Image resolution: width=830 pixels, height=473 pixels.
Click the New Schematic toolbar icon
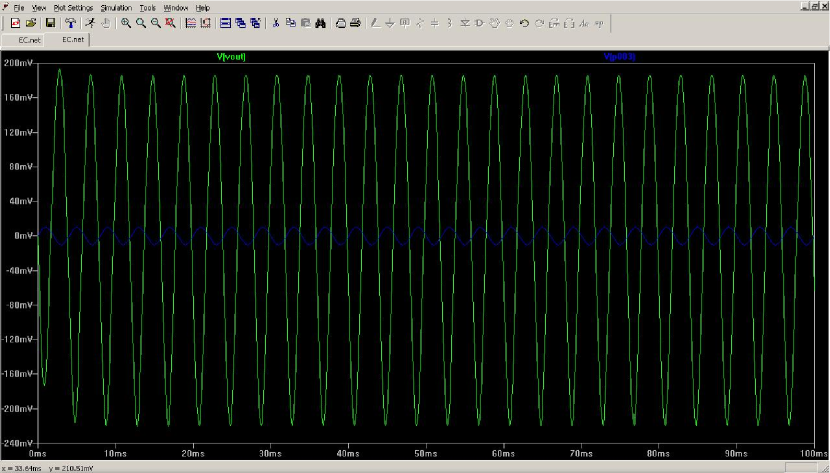13,22
